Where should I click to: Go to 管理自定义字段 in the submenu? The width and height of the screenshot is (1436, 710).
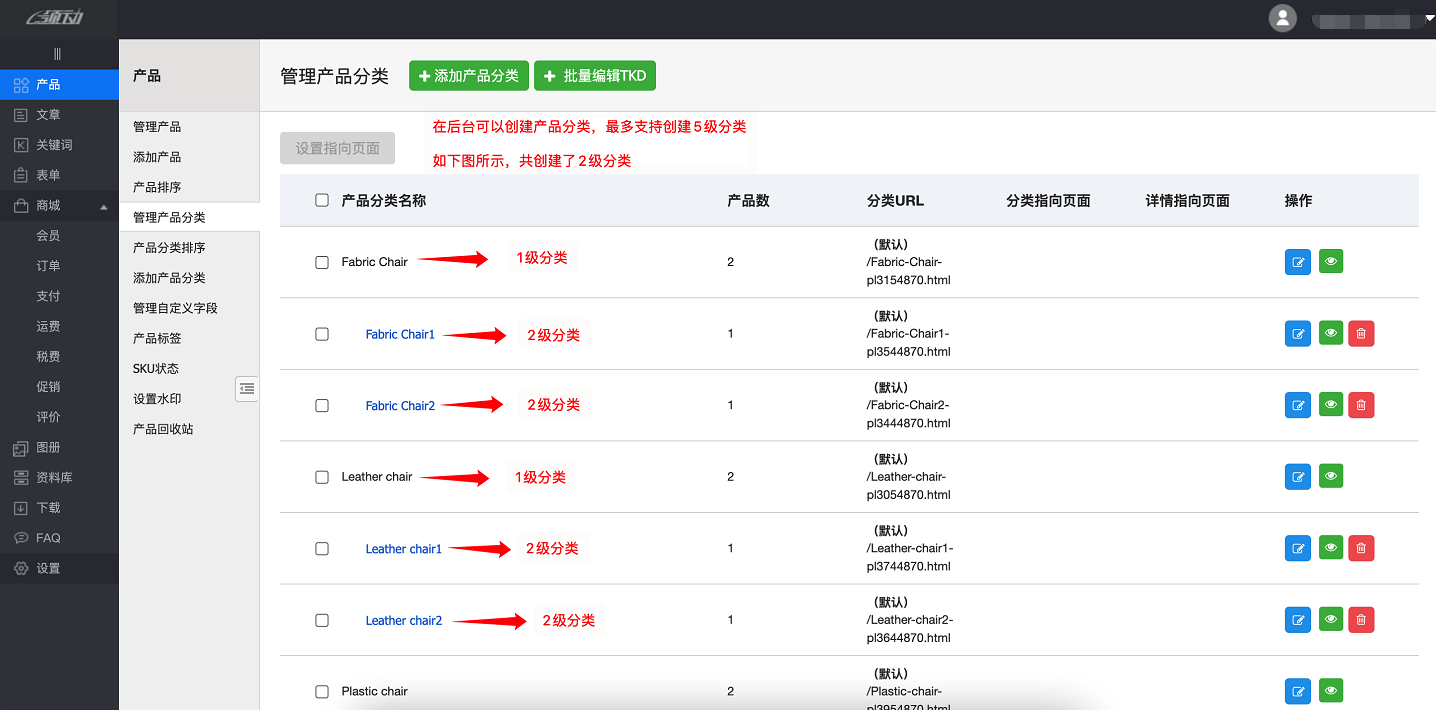[175, 308]
